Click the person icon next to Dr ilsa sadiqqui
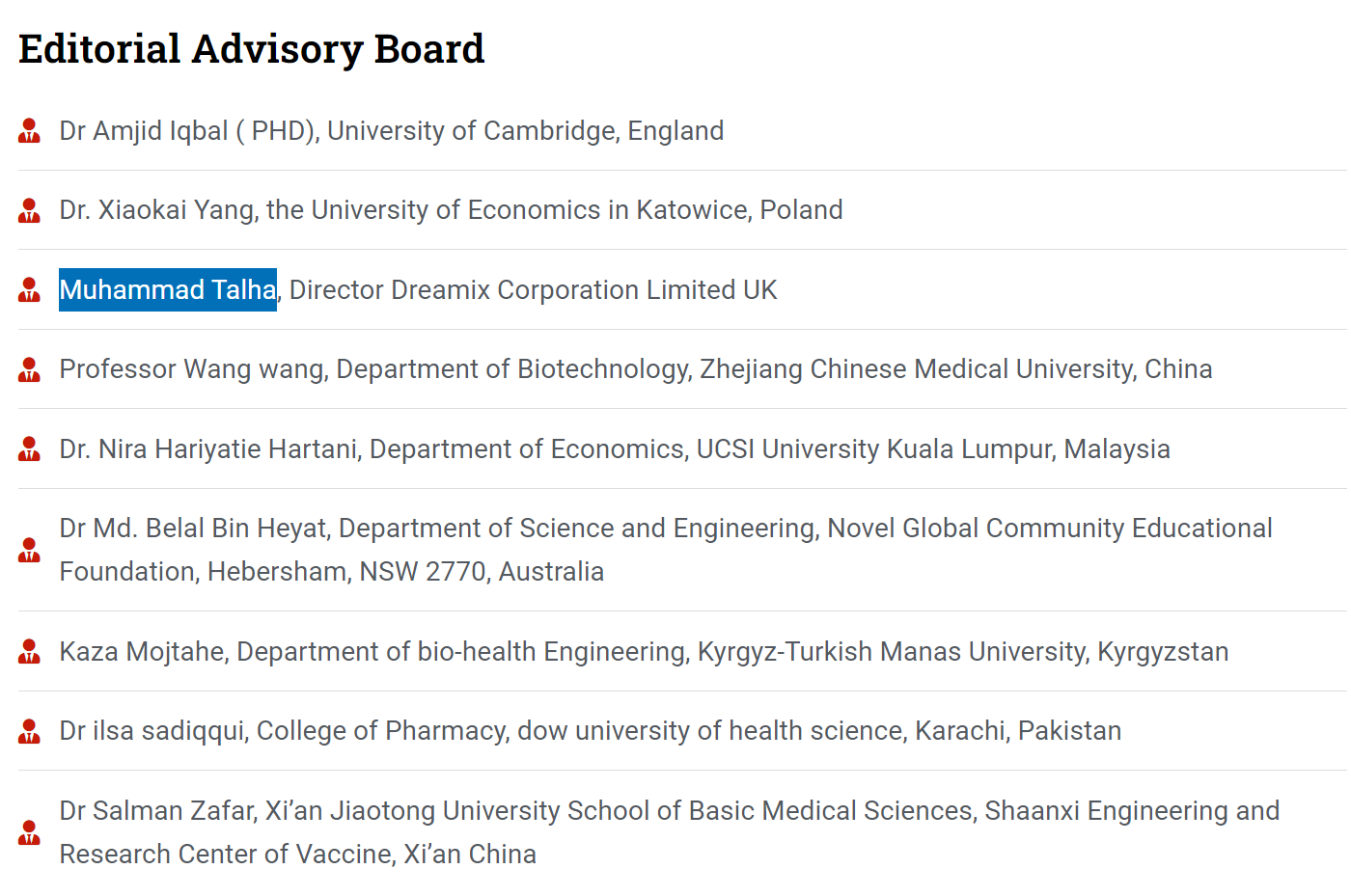Viewport: 1351px width, 896px height. click(x=30, y=731)
